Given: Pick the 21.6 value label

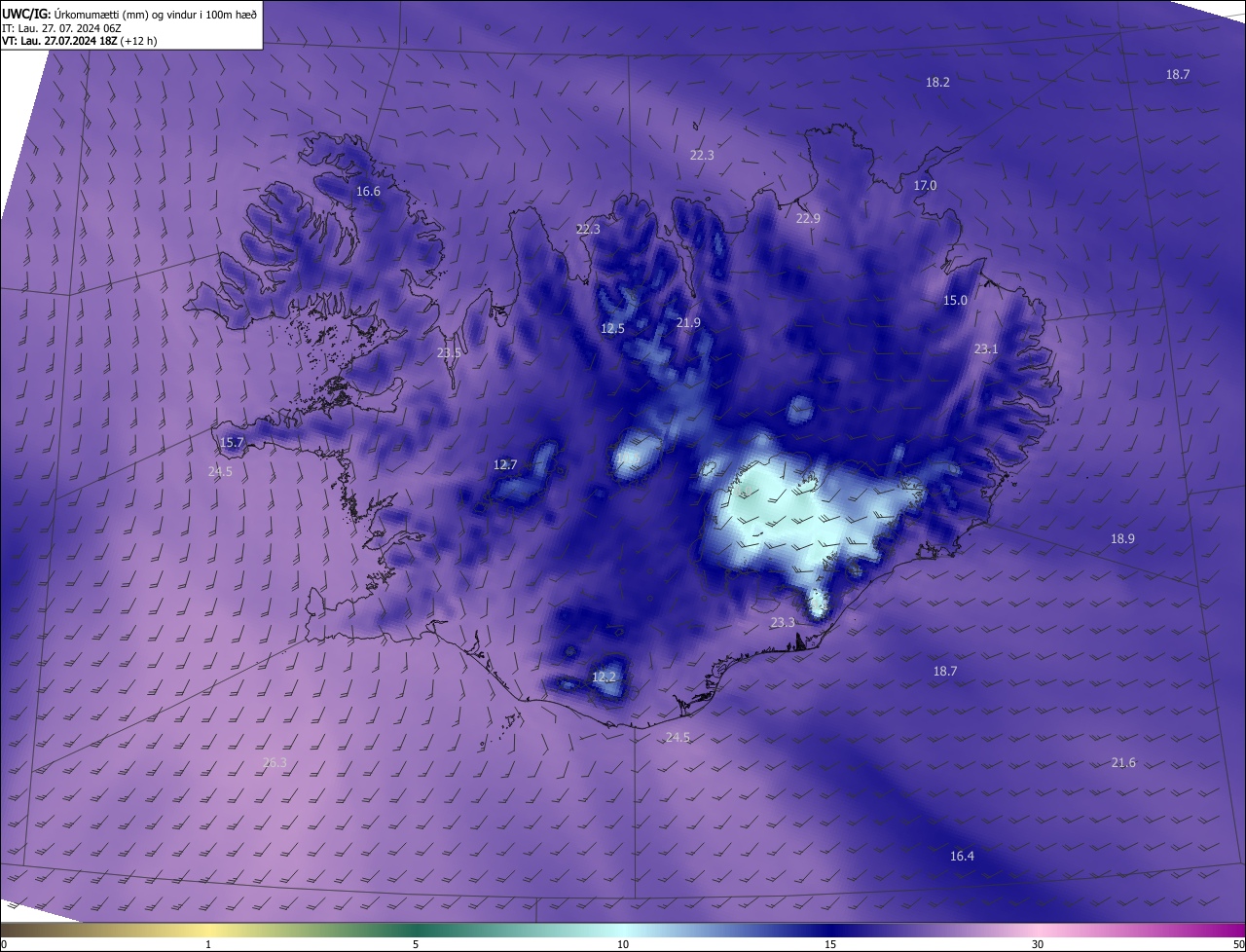Looking at the screenshot, I should 1123,762.
